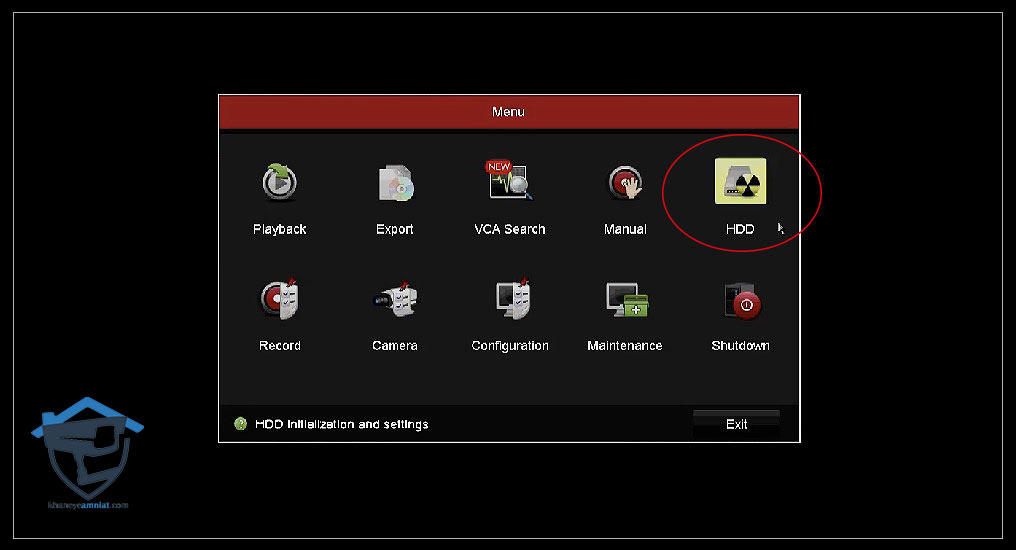Select the 'Shutdown' text label
The height and width of the screenshot is (550, 1016).
[740, 346]
